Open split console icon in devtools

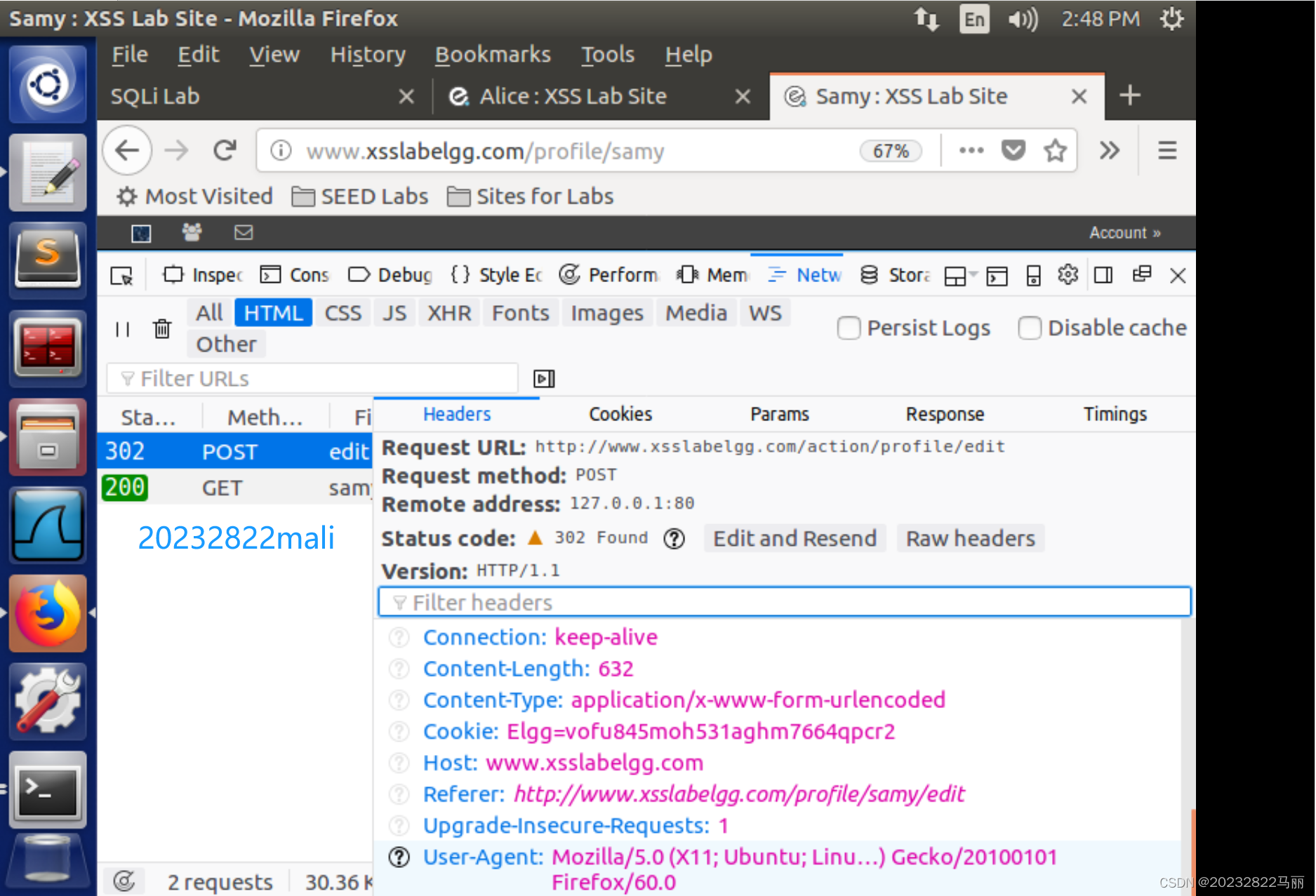pos(997,276)
